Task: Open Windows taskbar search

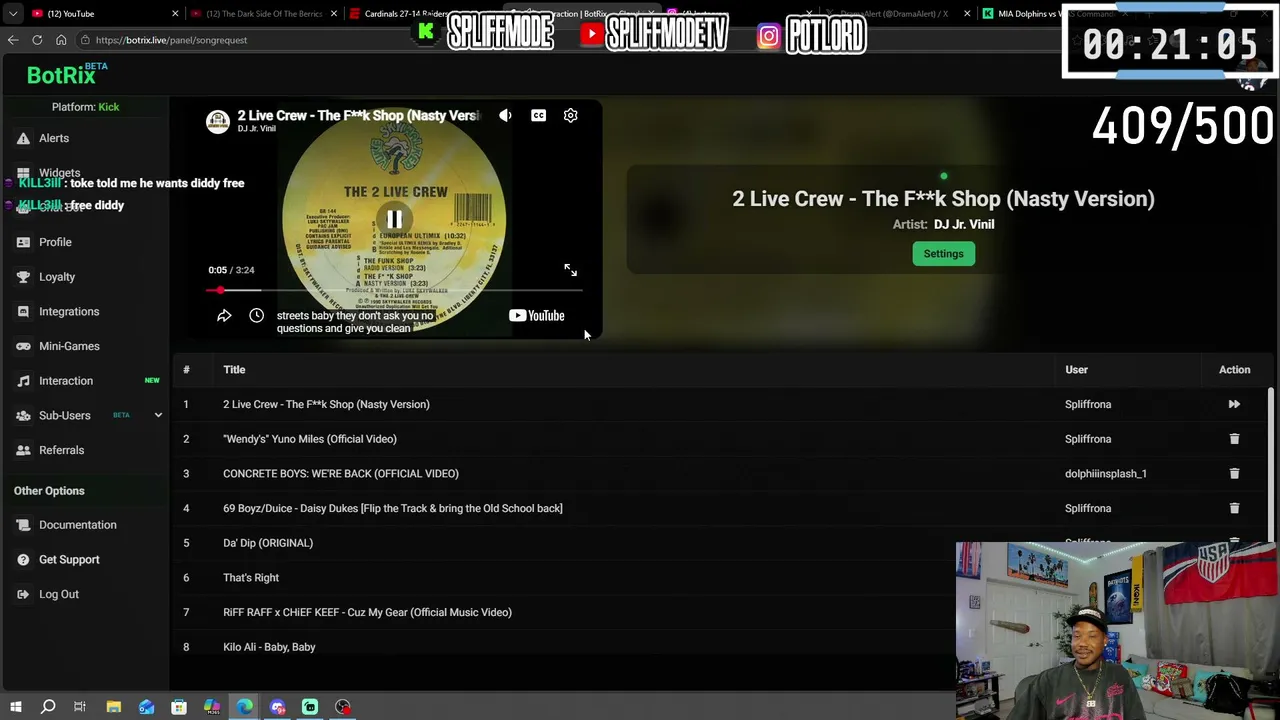Action: (47, 707)
